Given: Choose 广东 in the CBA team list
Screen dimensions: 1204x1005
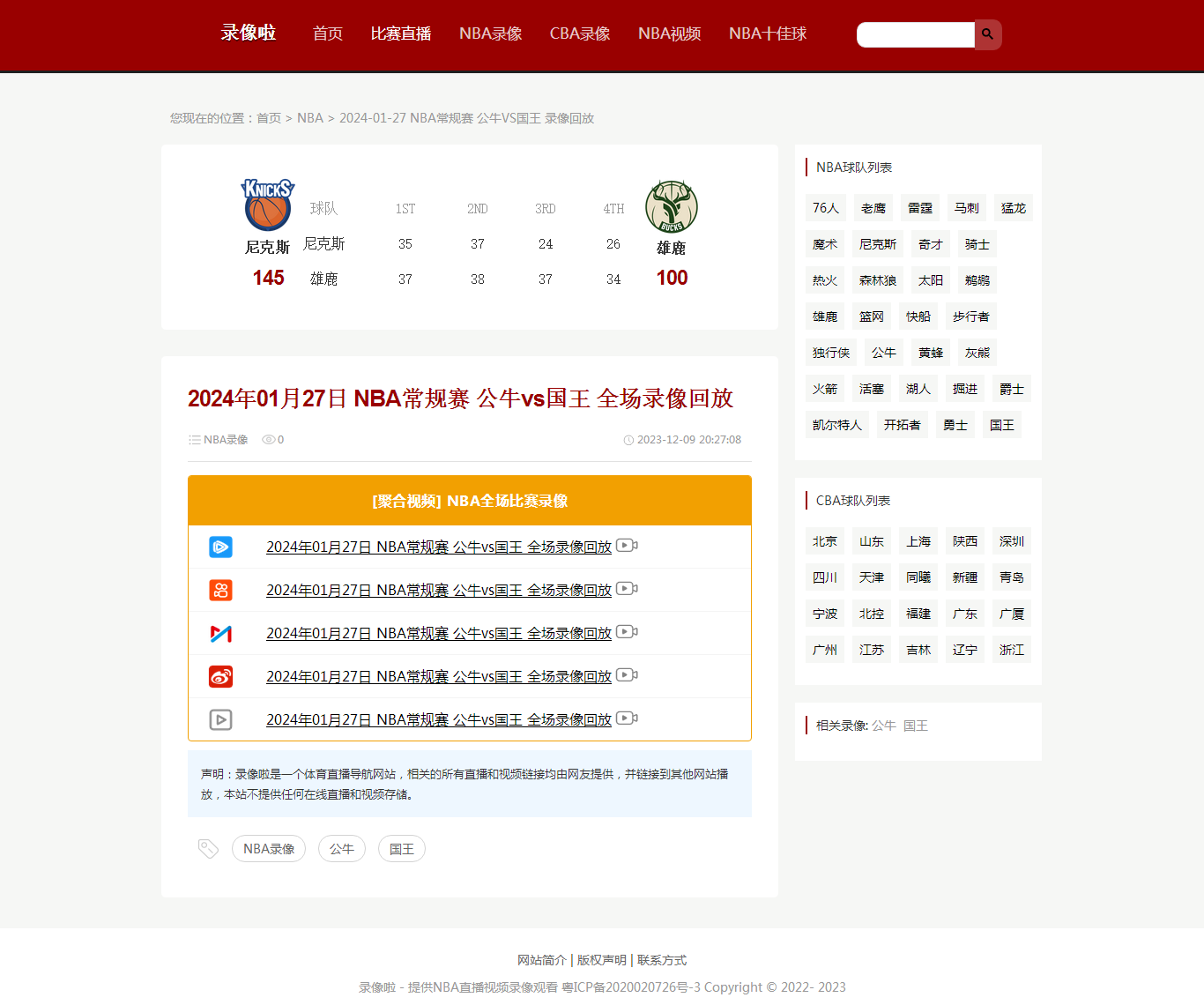Looking at the screenshot, I should (964, 614).
